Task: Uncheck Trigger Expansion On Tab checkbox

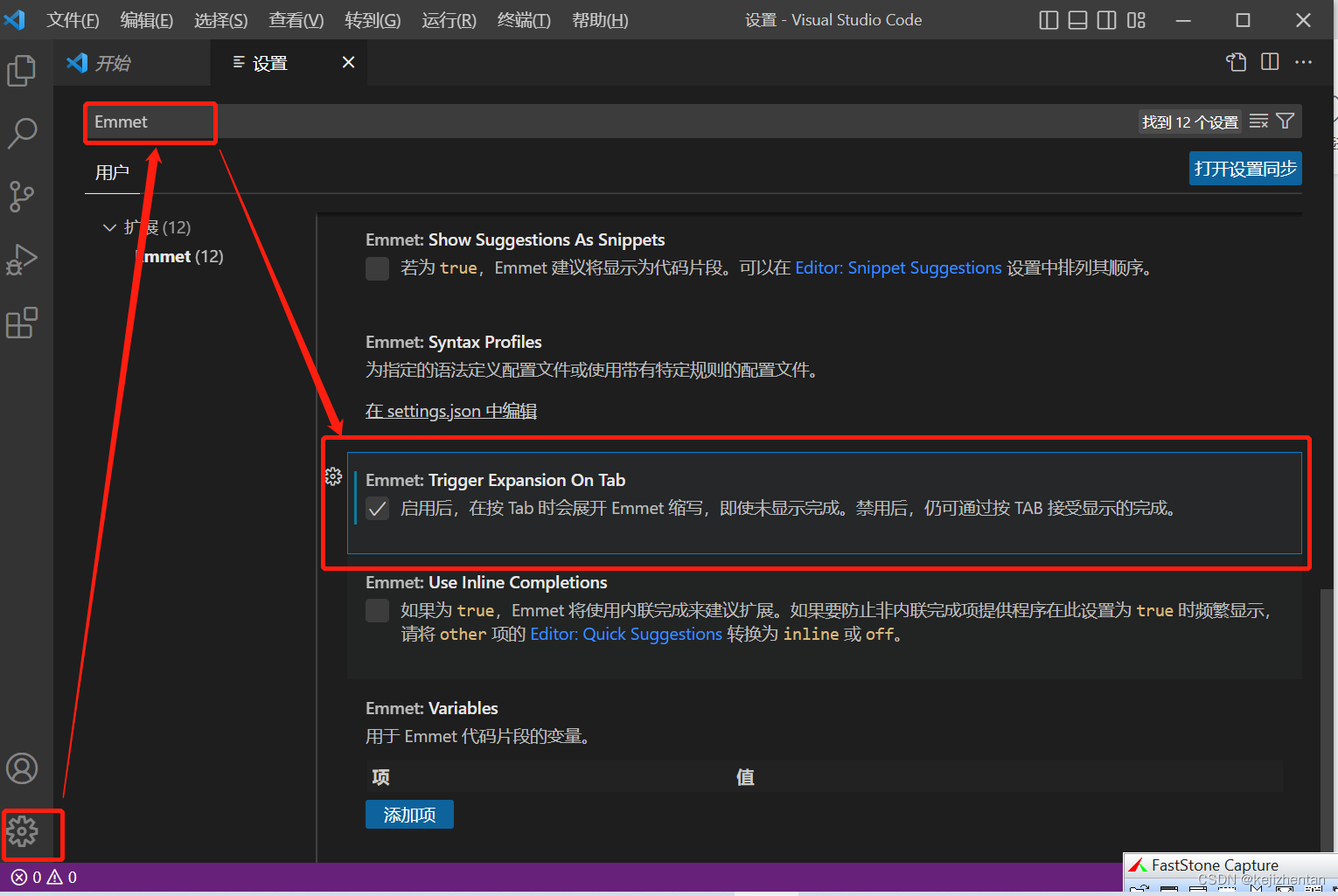Action: (377, 509)
